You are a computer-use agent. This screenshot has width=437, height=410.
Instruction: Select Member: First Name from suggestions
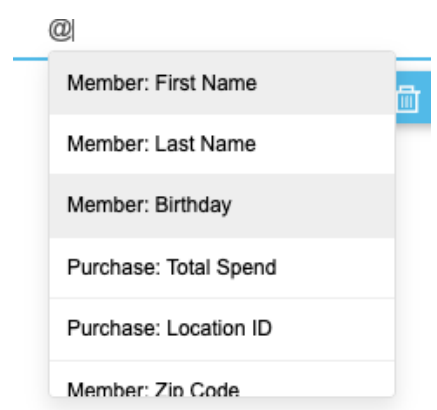click(222, 83)
